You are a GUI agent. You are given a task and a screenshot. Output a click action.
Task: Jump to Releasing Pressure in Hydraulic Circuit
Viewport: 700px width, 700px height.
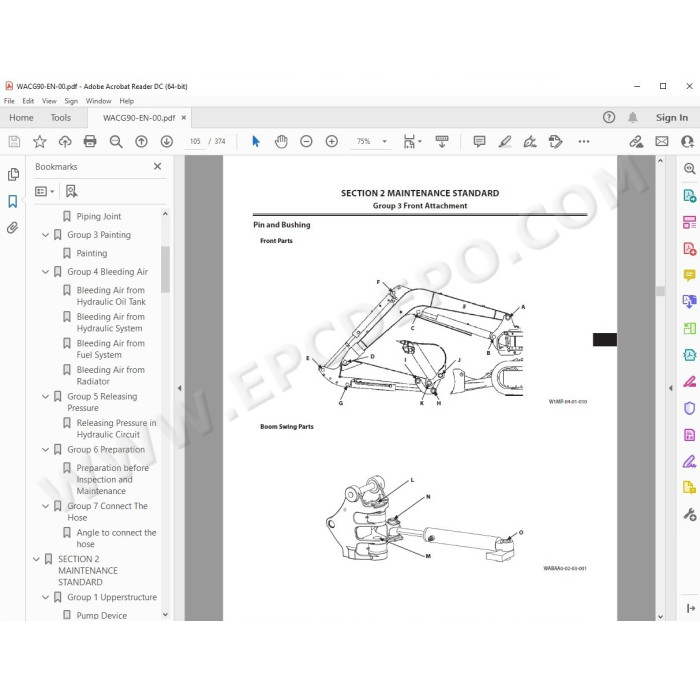click(x=117, y=429)
